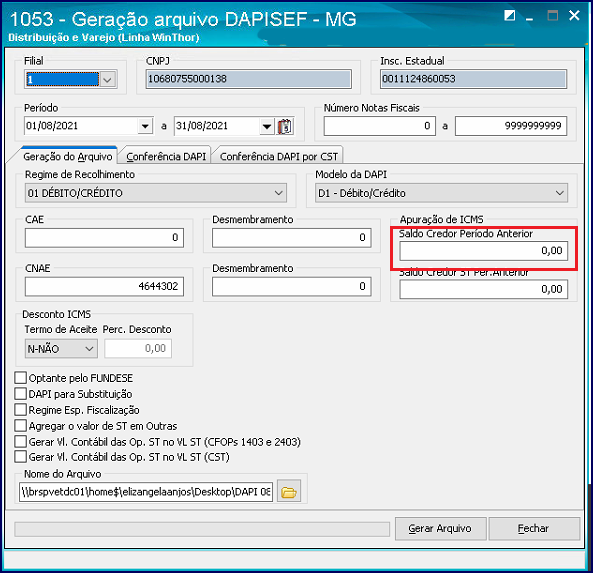Click the Insc. Estadual field

473,79
